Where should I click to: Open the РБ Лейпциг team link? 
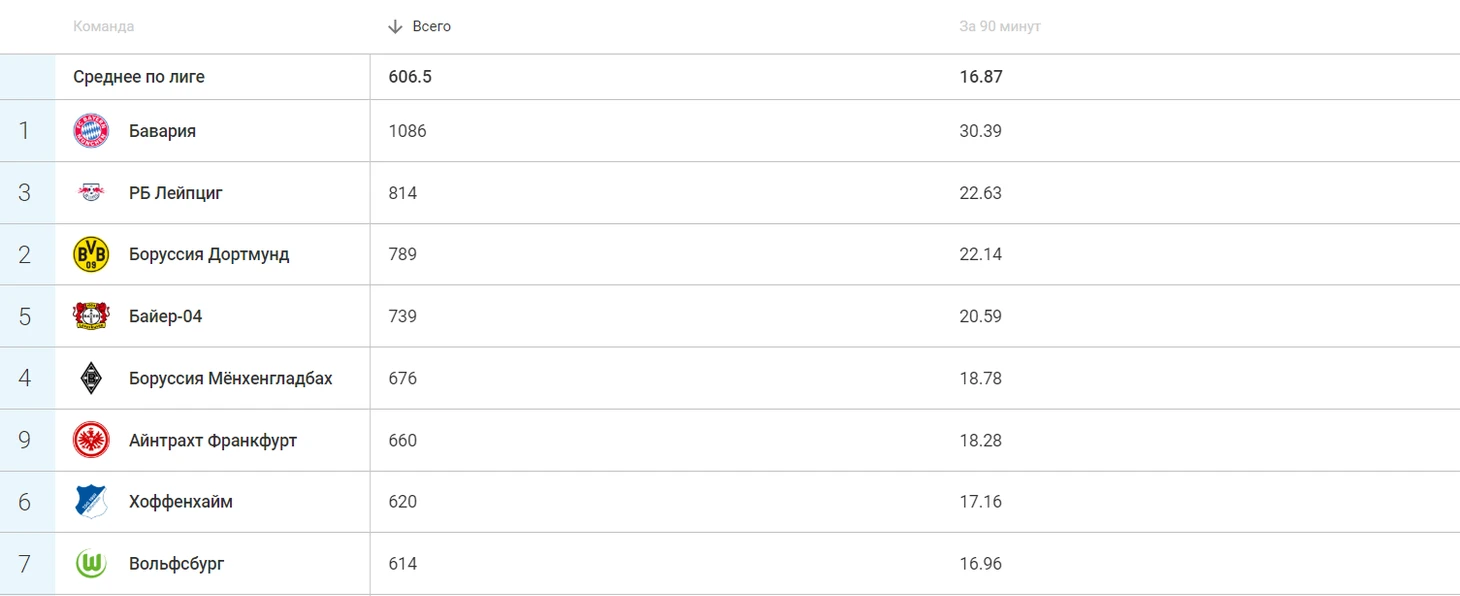click(x=175, y=193)
